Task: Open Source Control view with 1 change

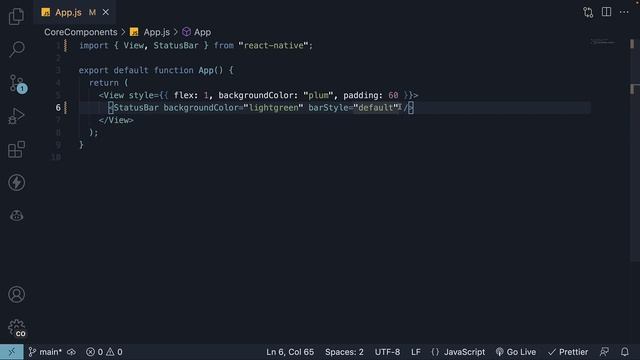Action: (17, 84)
